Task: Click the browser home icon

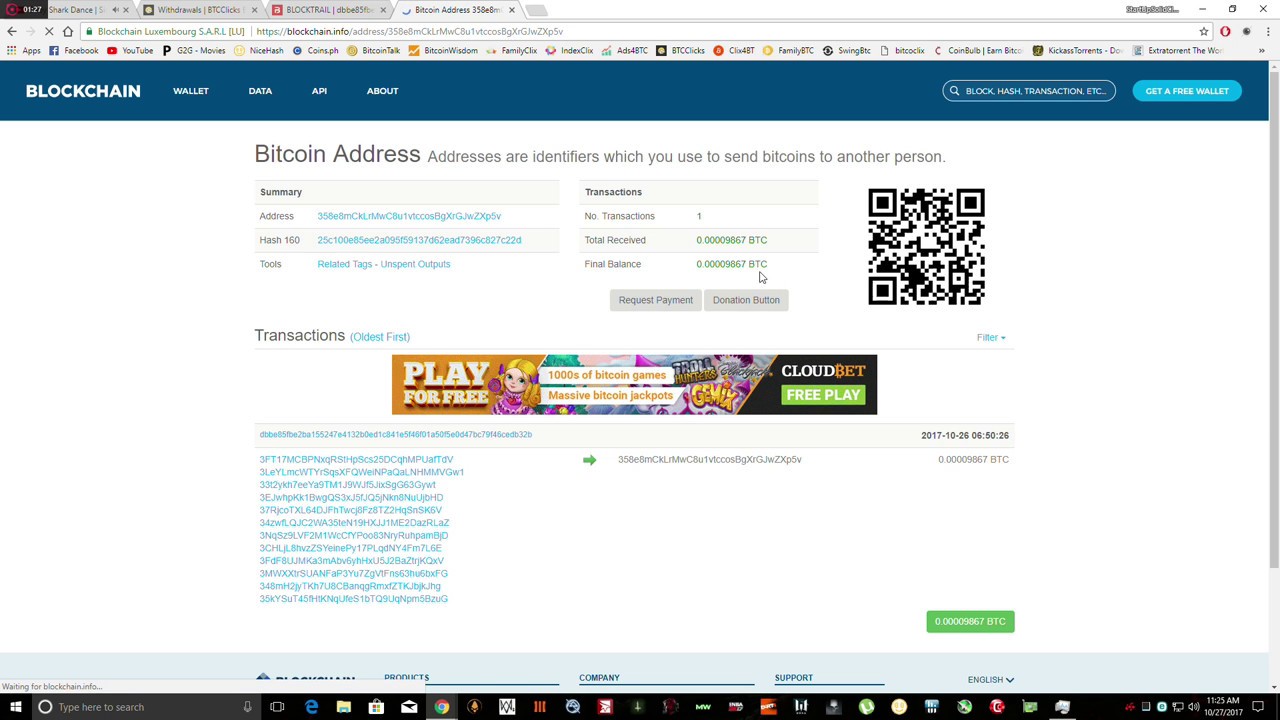Action: coord(68,31)
